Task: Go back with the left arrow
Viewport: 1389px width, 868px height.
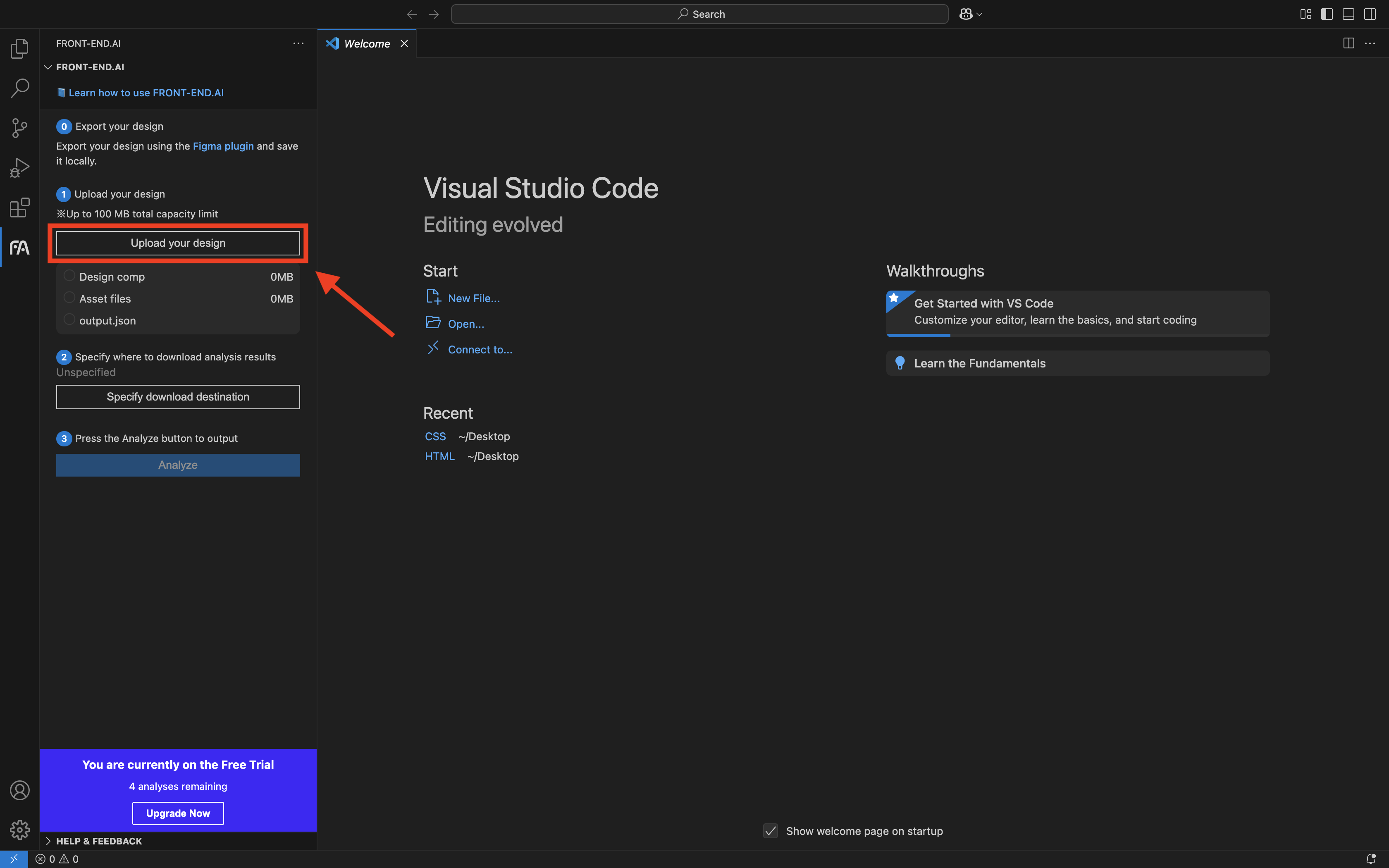Action: 412,14
